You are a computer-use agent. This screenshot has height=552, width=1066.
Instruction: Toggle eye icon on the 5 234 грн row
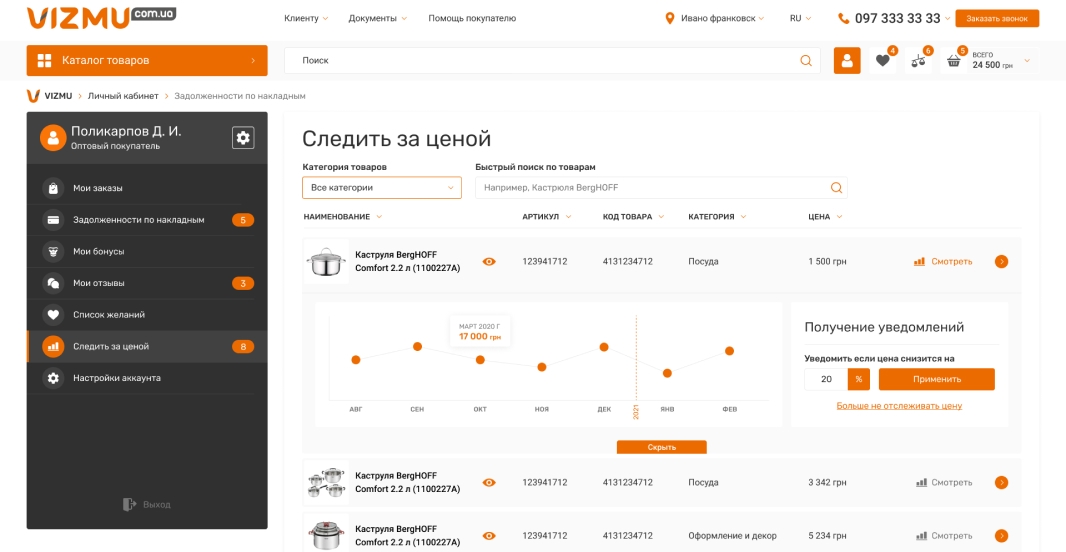click(x=489, y=536)
